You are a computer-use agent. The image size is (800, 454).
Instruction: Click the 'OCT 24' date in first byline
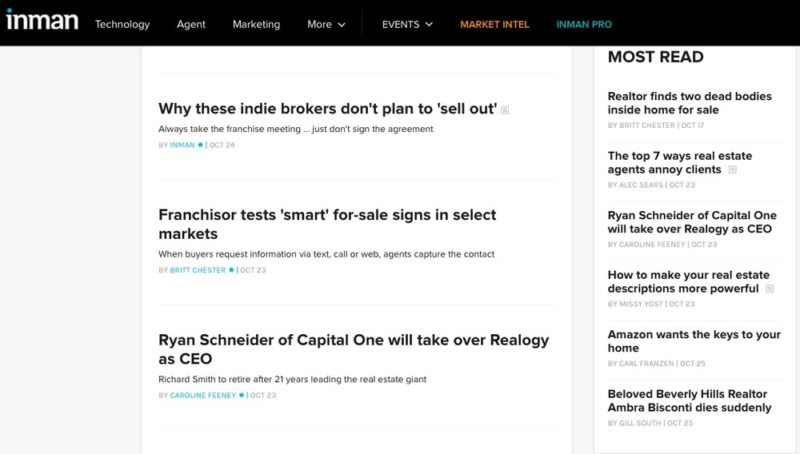222,145
